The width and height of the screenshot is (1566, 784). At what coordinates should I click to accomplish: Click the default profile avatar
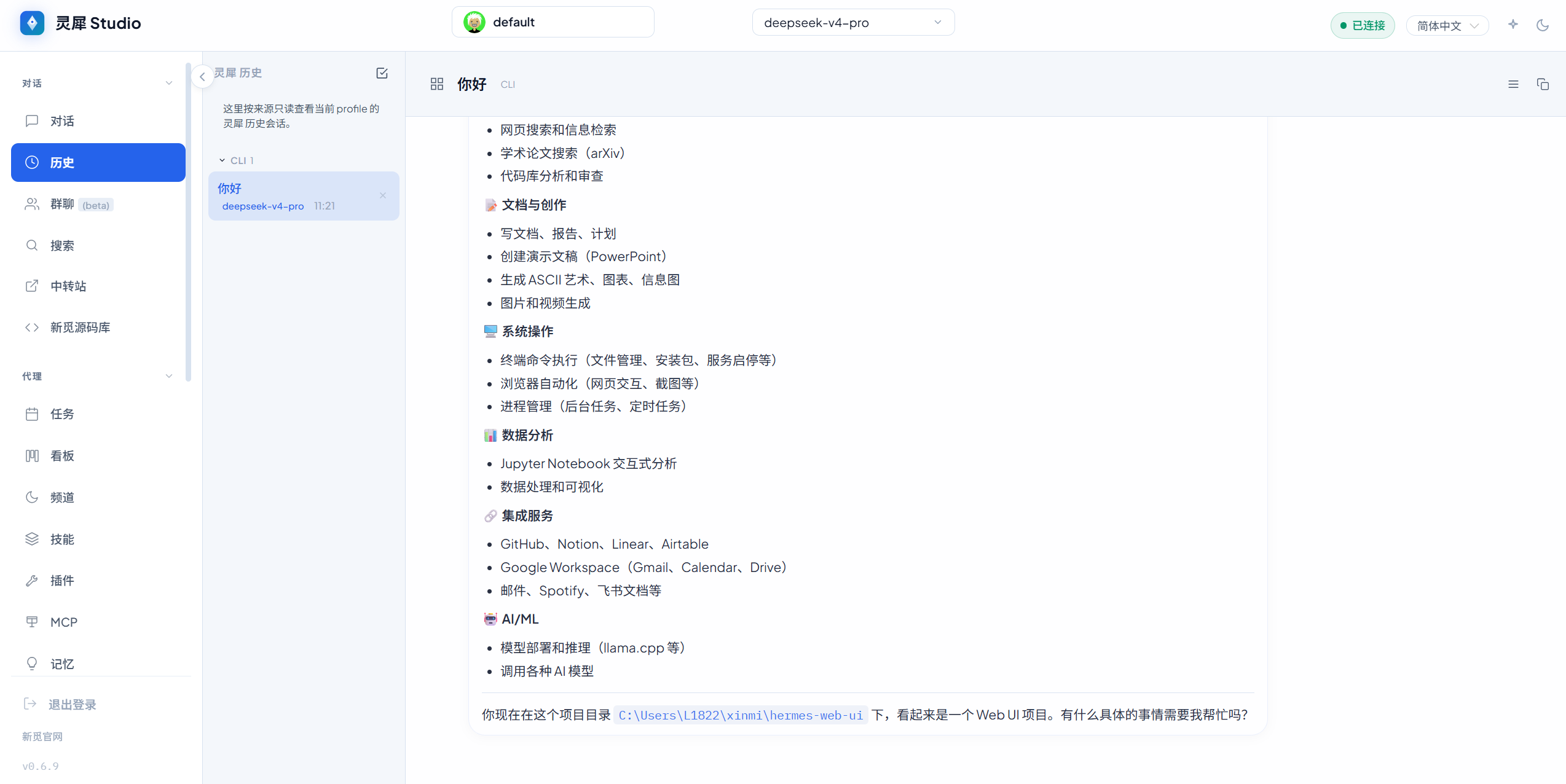[x=474, y=22]
